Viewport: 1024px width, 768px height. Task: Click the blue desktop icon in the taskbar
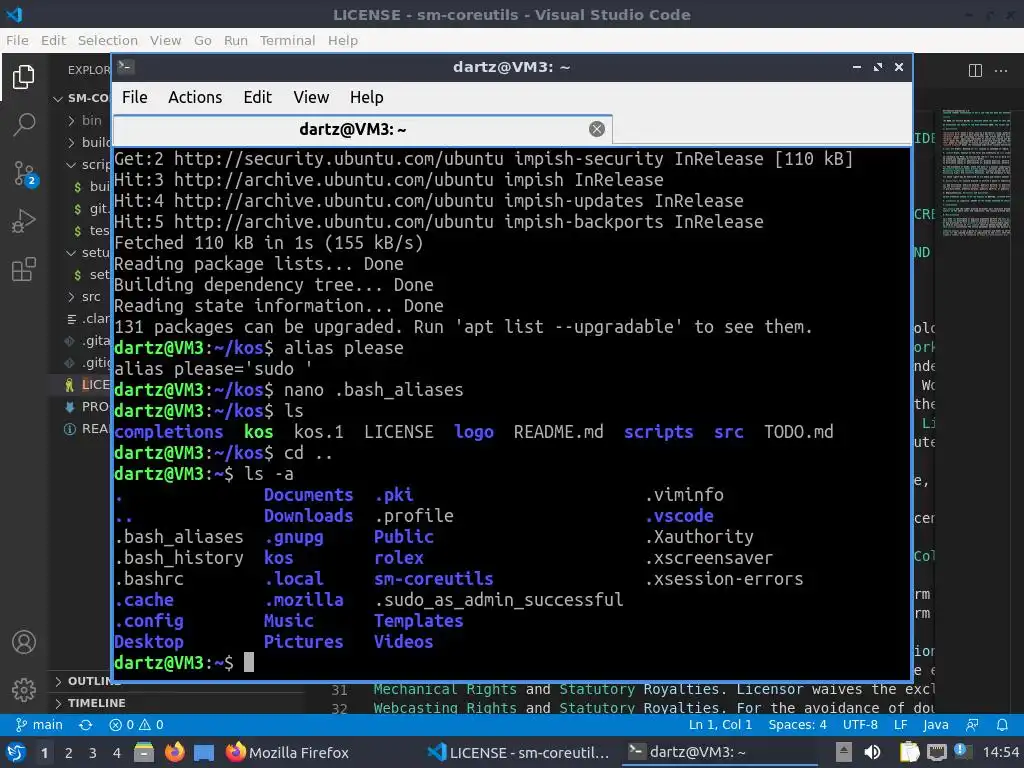point(204,753)
